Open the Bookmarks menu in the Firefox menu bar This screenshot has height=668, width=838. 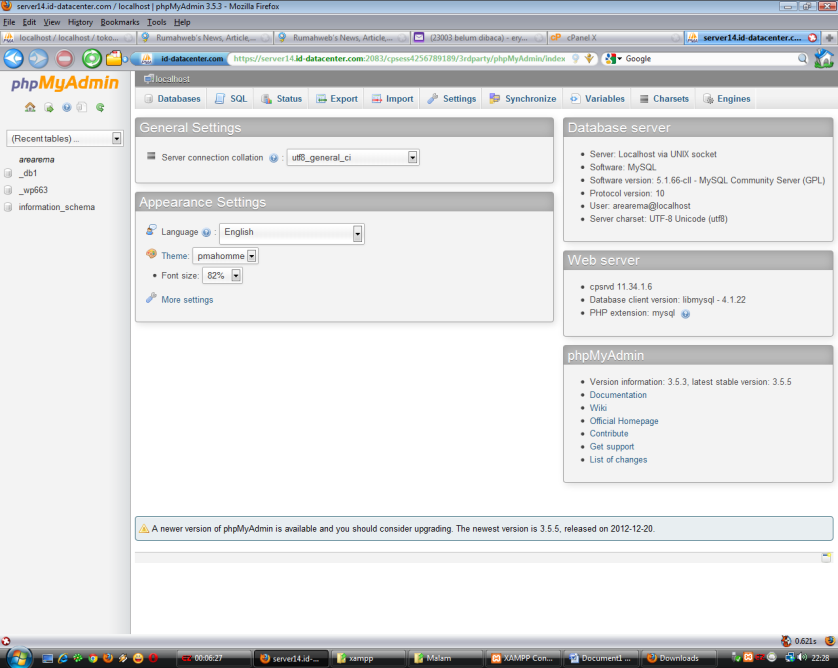[x=120, y=22]
